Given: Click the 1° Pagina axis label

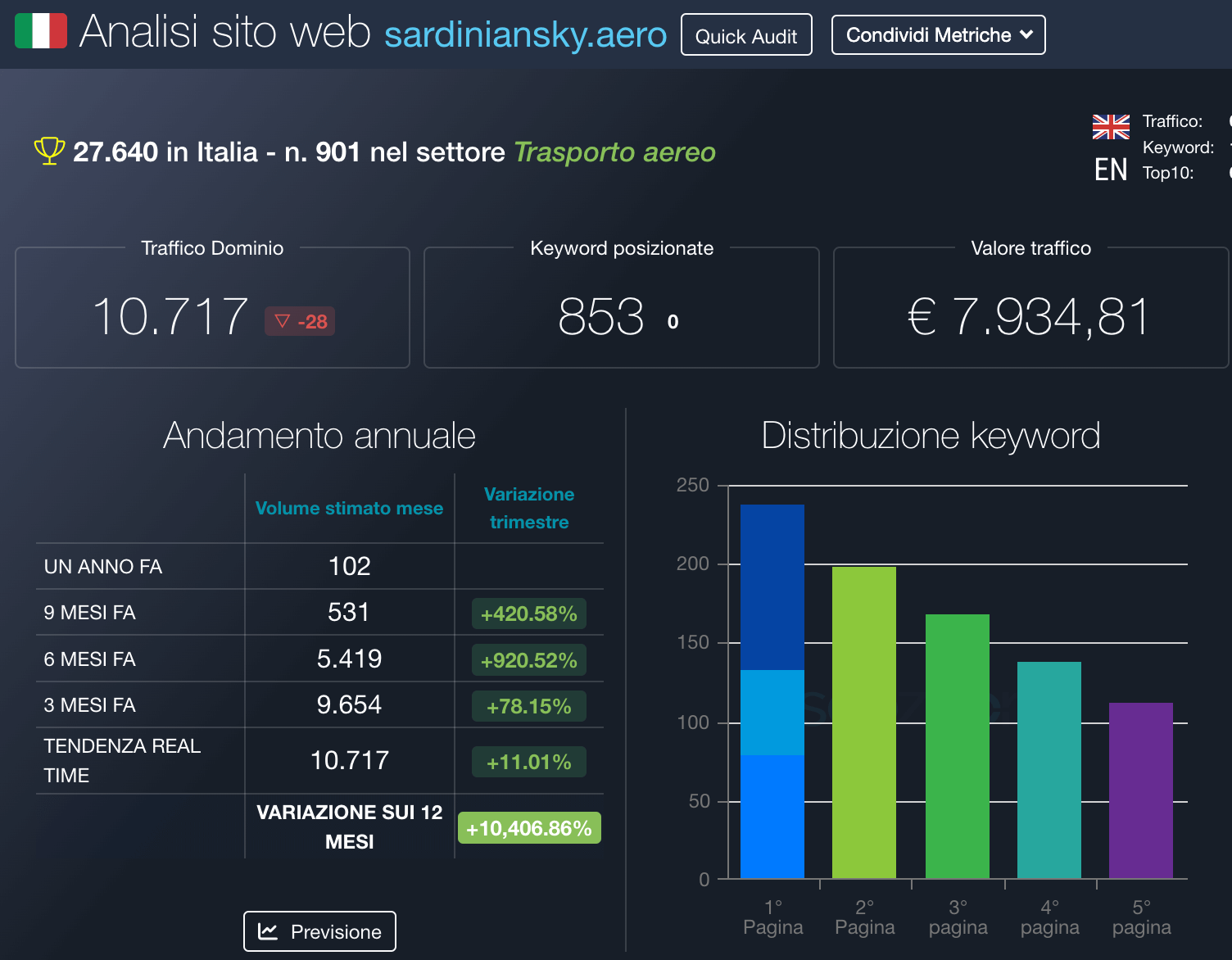Looking at the screenshot, I should (773, 917).
